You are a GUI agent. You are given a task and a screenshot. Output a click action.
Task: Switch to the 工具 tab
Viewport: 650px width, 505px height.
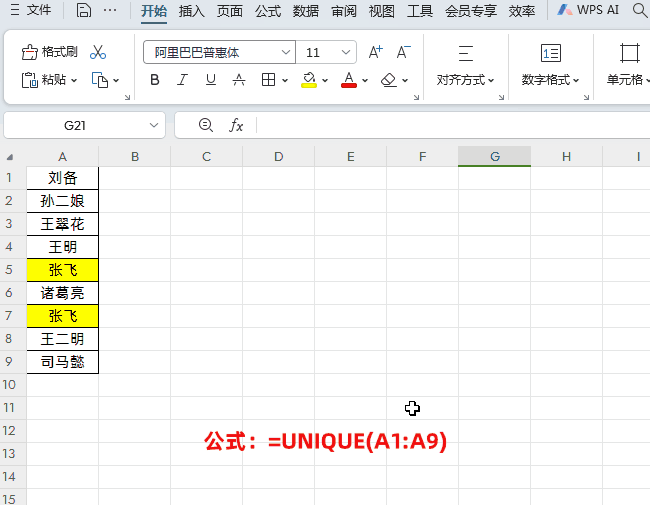point(420,11)
